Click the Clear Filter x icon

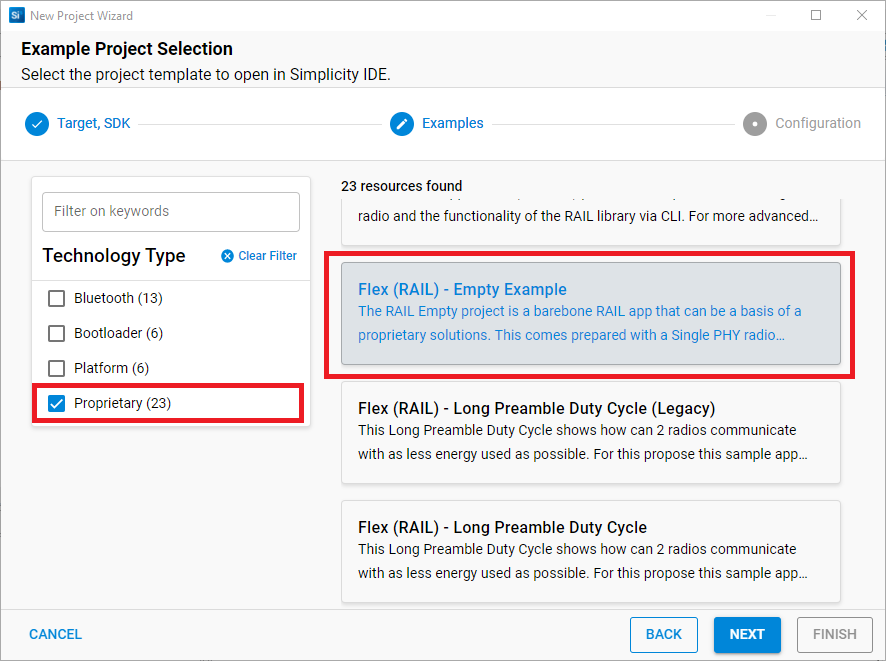point(227,256)
